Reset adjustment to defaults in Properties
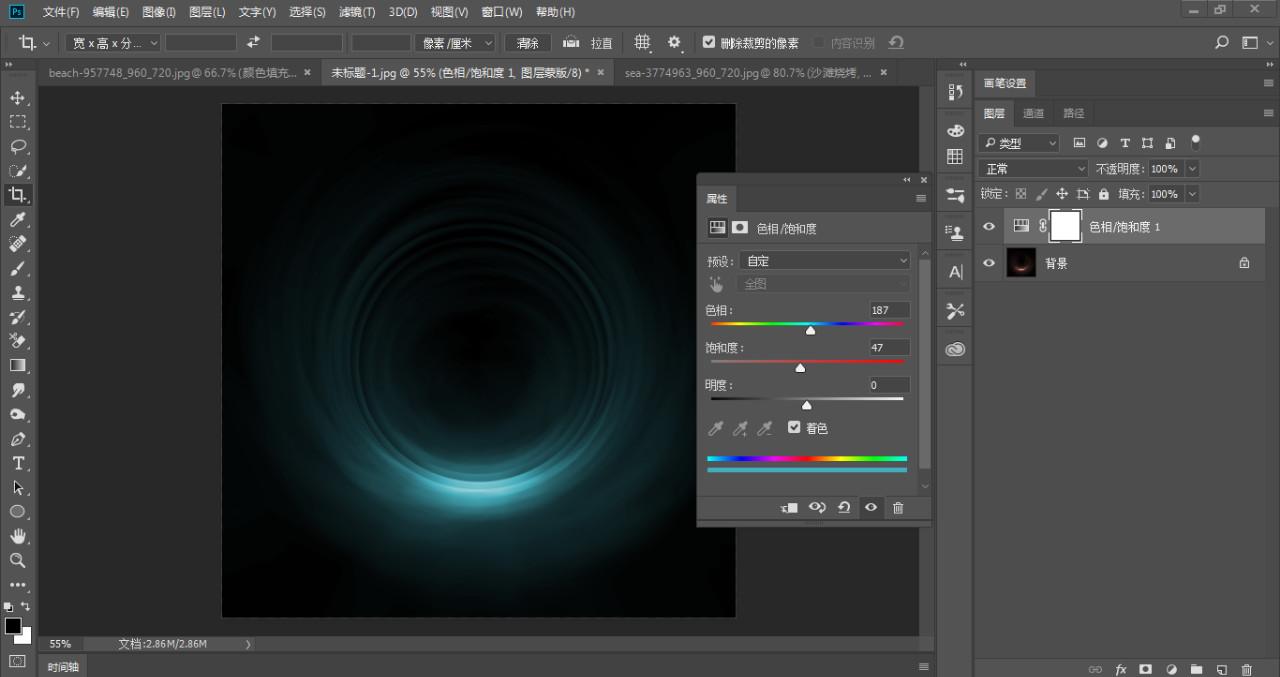This screenshot has height=677, width=1280. 844,508
